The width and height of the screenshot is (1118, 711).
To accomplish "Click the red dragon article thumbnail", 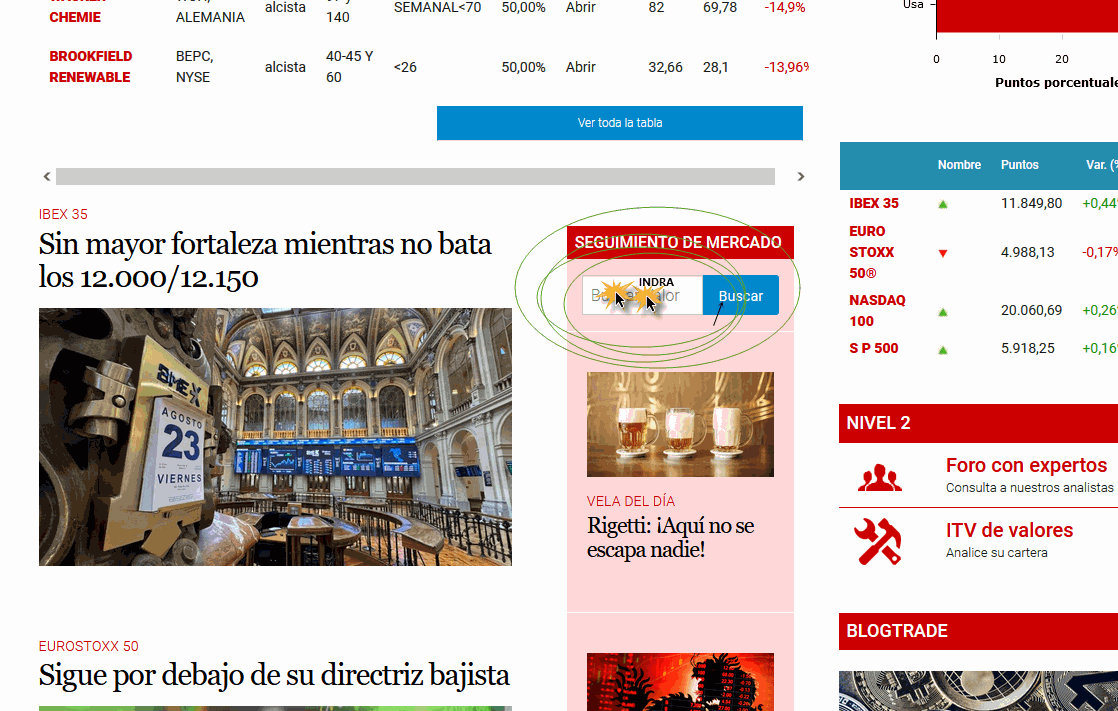I will pos(680,682).
